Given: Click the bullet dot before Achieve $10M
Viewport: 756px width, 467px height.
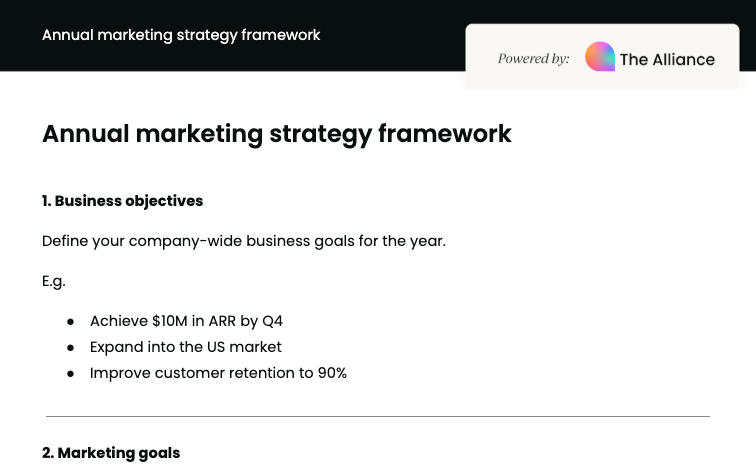Looking at the screenshot, I should click(71, 321).
